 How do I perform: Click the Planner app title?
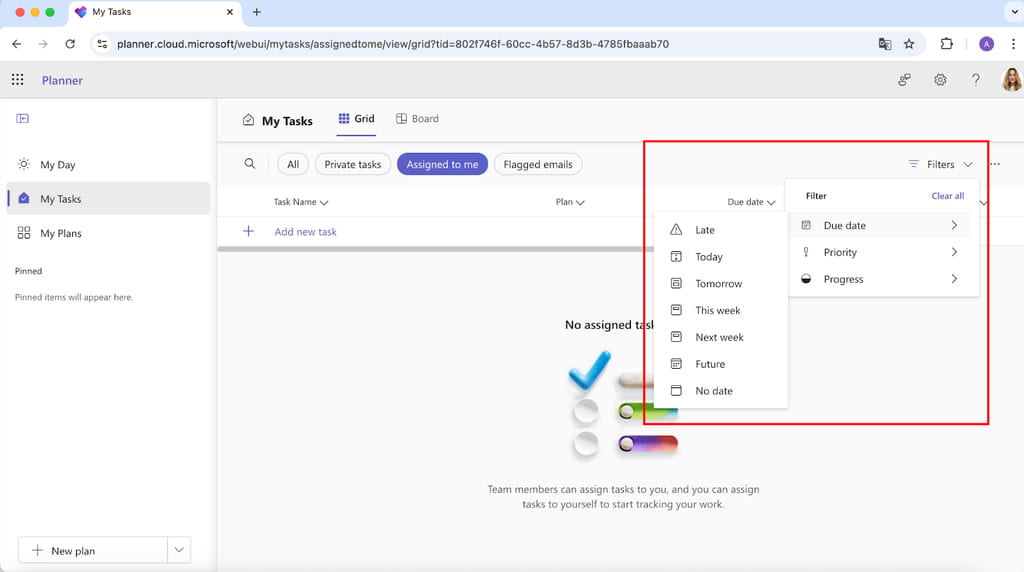point(62,80)
